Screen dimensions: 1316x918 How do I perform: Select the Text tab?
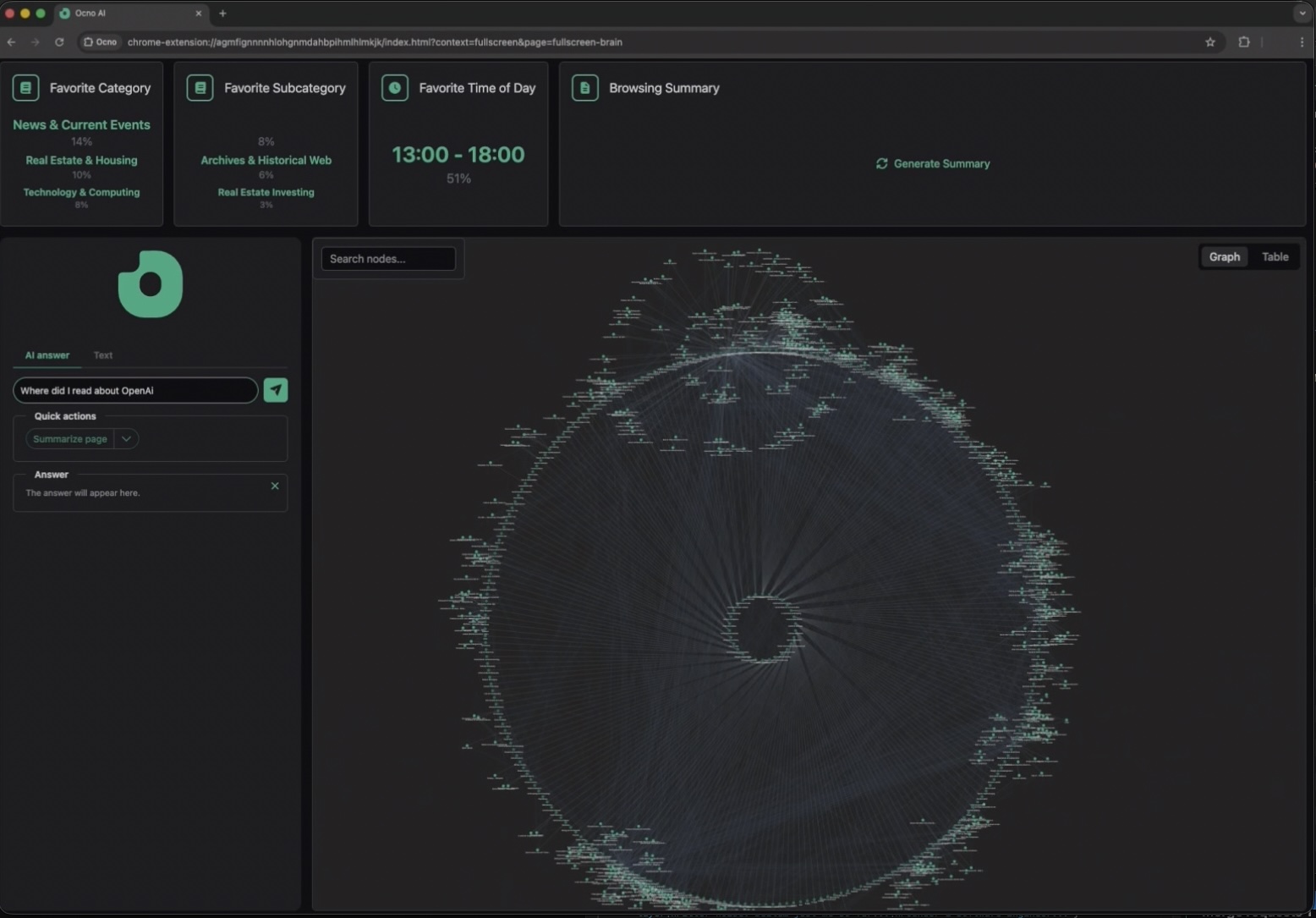pyautogui.click(x=103, y=355)
